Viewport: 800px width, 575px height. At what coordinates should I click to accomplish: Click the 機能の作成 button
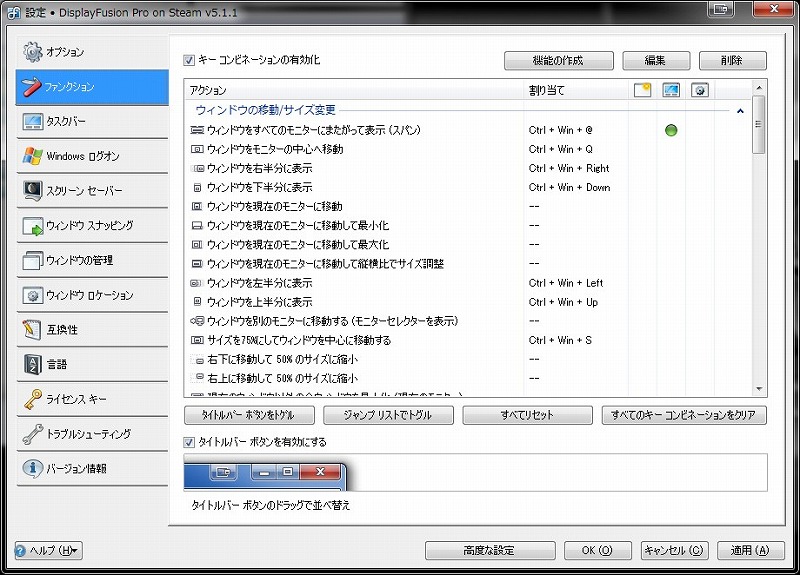pos(559,61)
